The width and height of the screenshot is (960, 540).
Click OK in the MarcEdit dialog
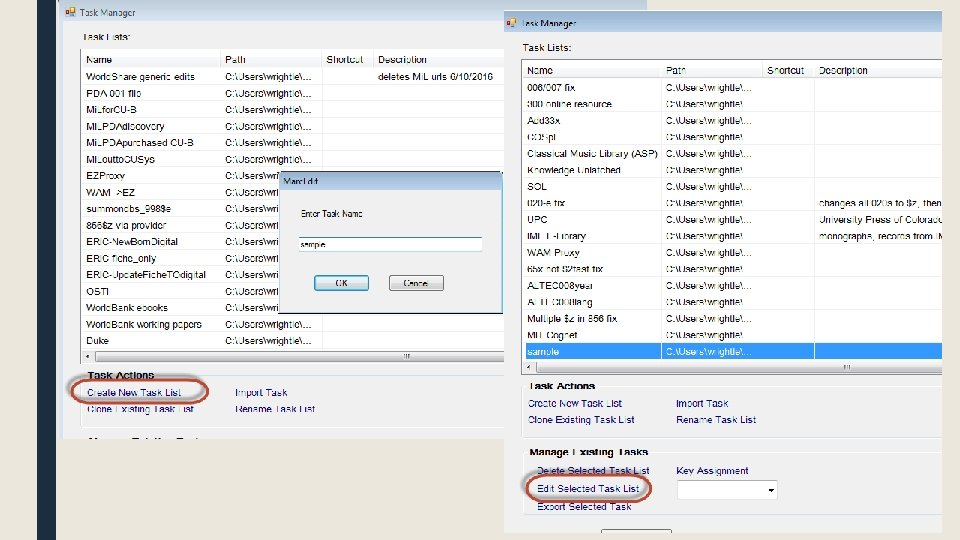click(x=341, y=283)
